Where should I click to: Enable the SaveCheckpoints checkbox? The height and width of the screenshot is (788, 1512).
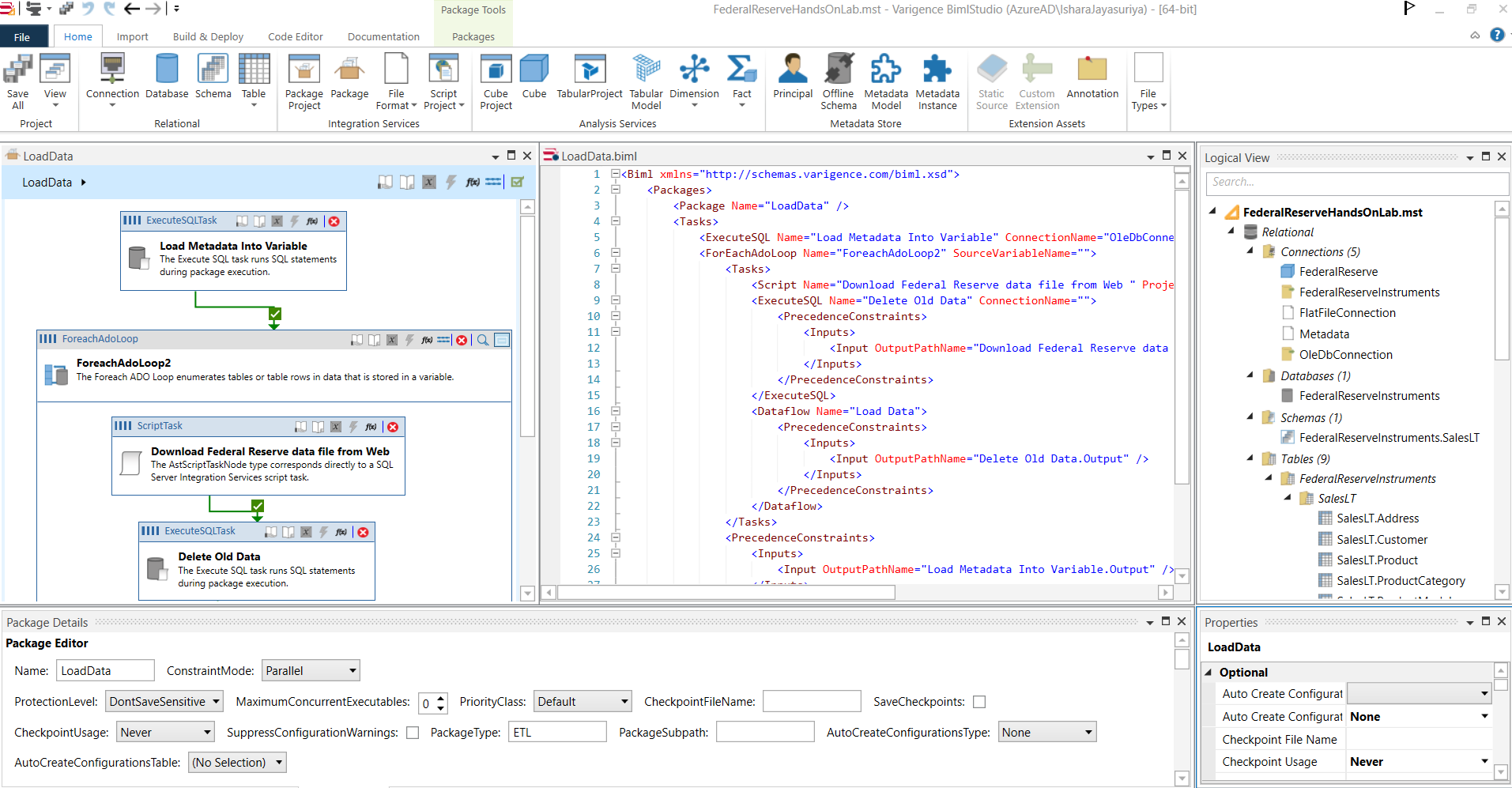[978, 701]
